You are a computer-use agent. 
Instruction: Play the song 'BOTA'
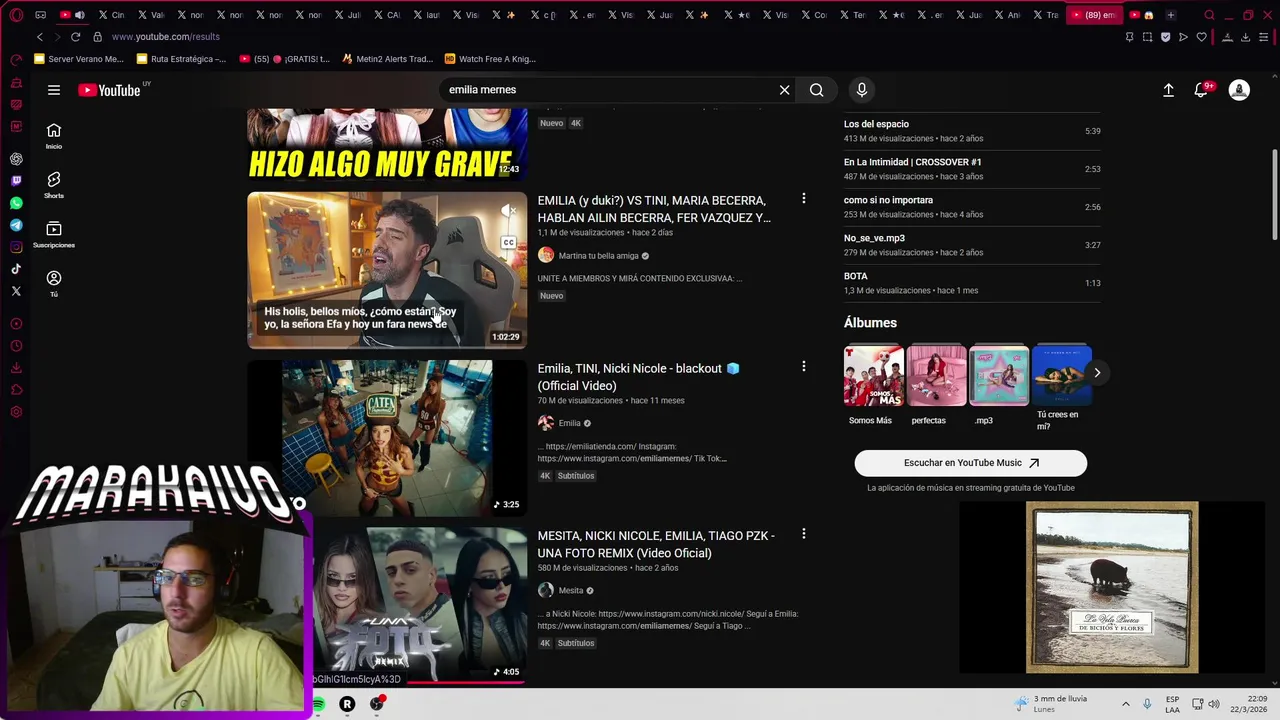click(972, 283)
